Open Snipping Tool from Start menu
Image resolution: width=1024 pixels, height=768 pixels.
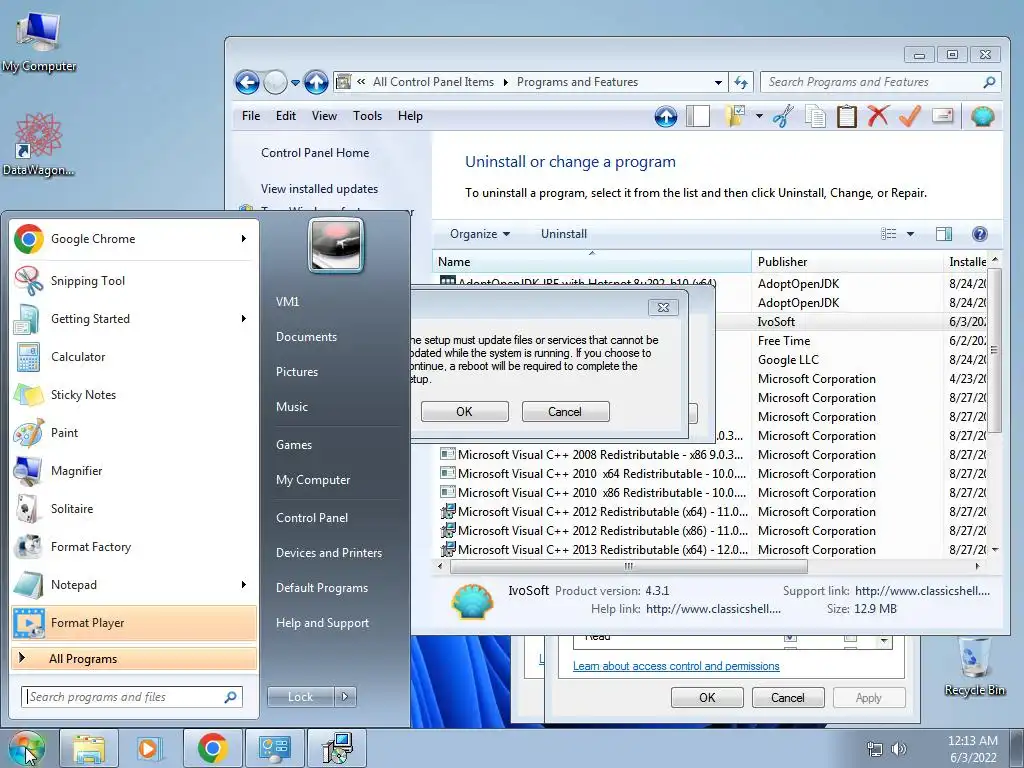coord(134,281)
